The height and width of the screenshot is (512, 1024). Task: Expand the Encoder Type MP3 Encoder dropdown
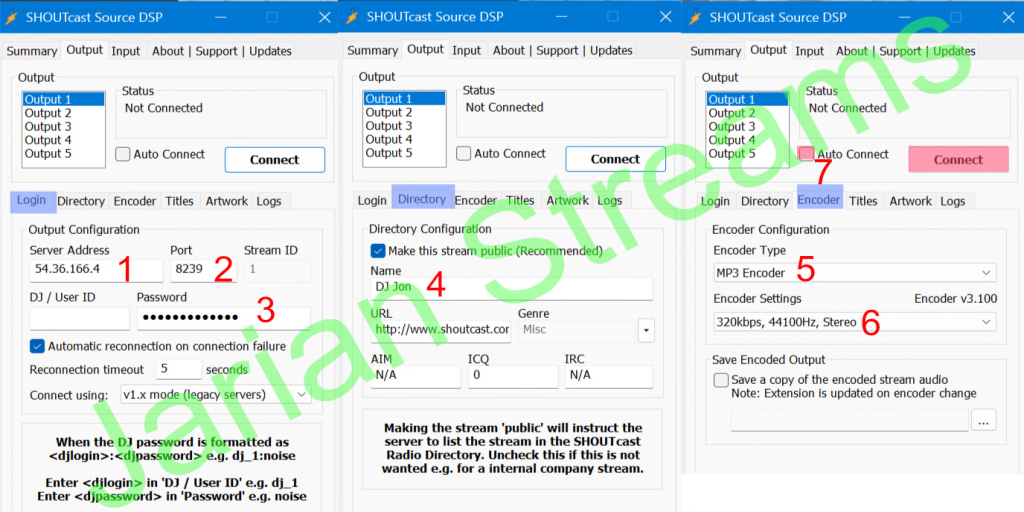click(x=854, y=273)
